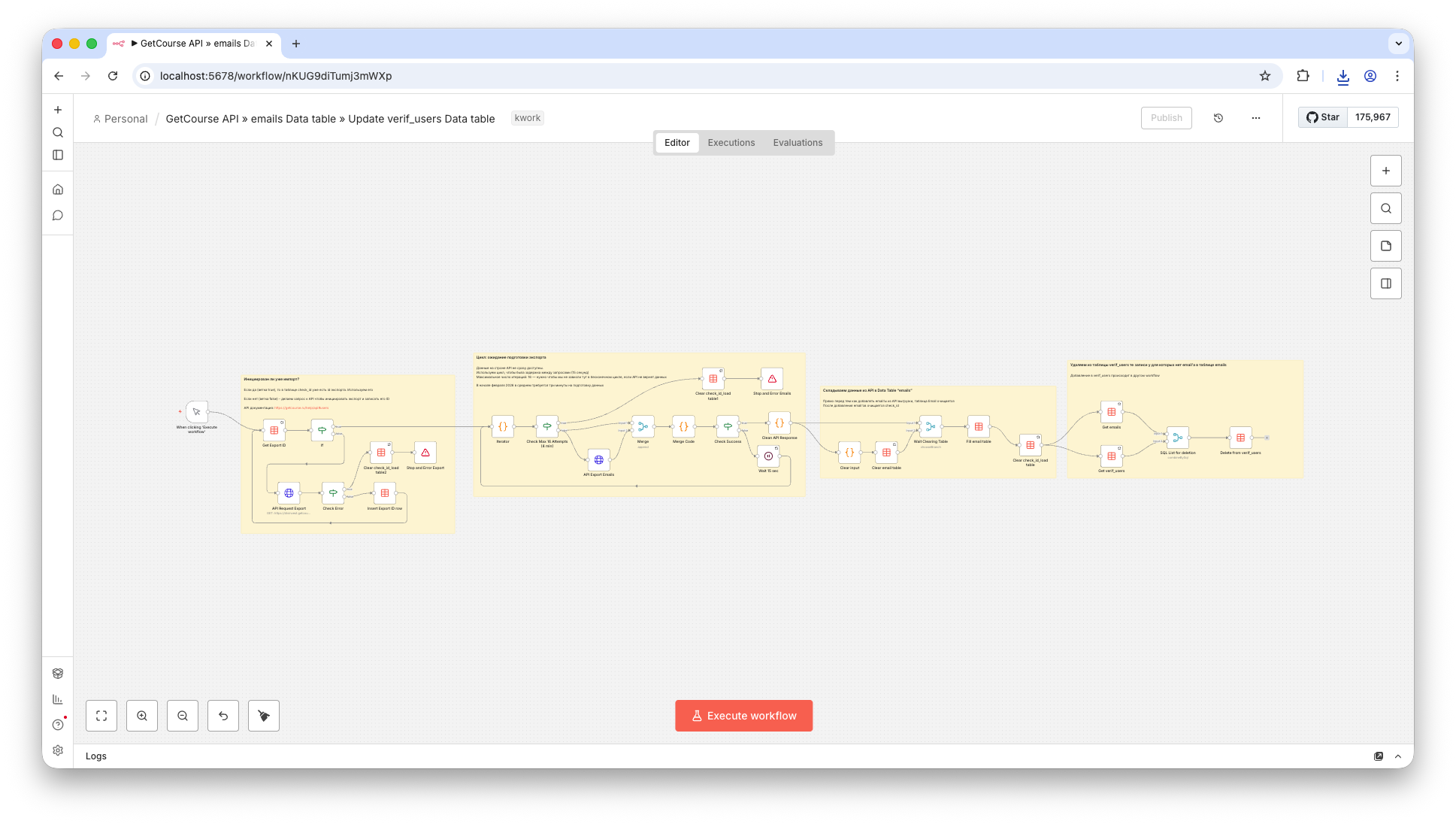Click the Delete from verif_users node
Screen dimensions: 1456x824
[1240, 438]
